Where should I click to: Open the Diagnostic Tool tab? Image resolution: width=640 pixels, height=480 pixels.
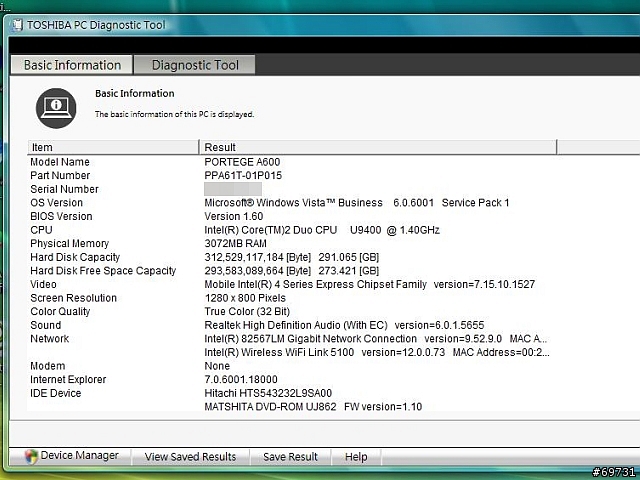pyautogui.click(x=195, y=65)
